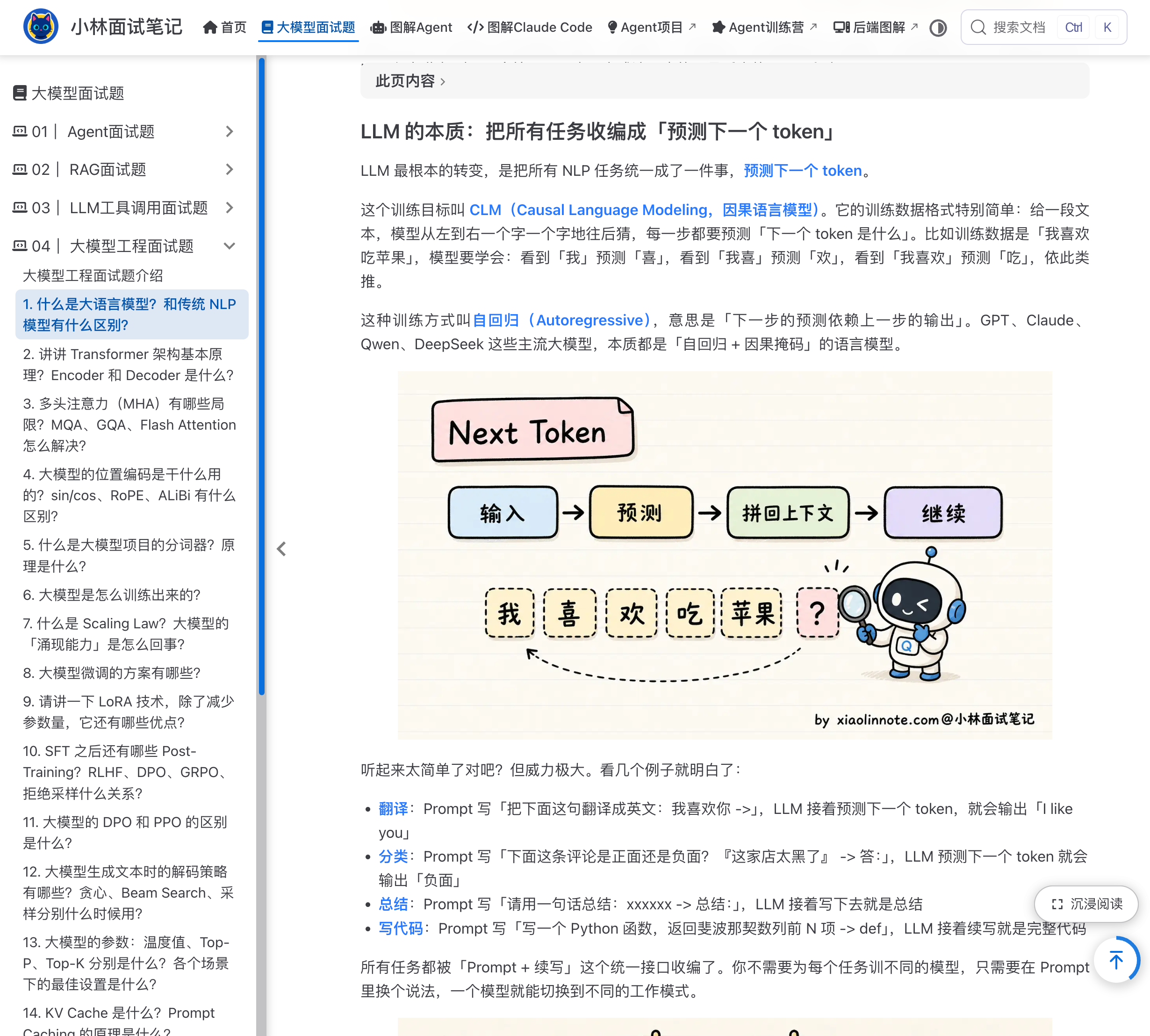Click the 图解Claude Code brackets icon
This screenshot has width=1150, height=1036.
click(475, 27)
